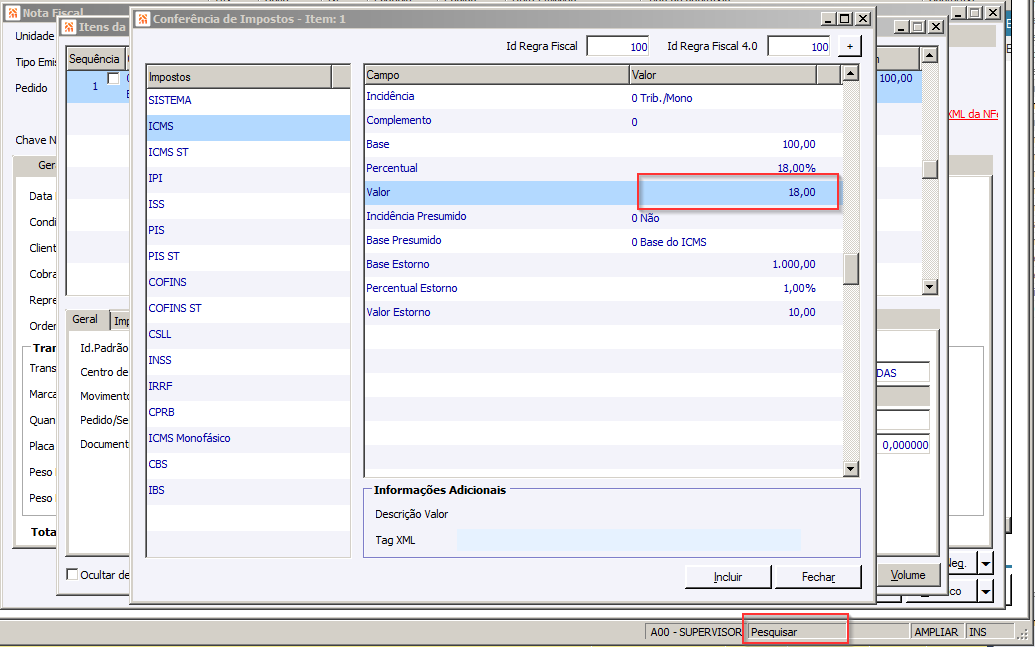1035x647 pixels.
Task: Select COFINS ST in the Impostos list
Action: coord(248,308)
